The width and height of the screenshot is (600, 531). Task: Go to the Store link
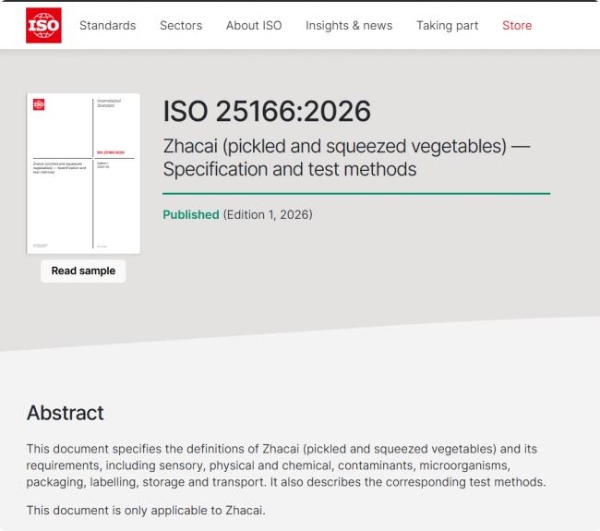517,26
